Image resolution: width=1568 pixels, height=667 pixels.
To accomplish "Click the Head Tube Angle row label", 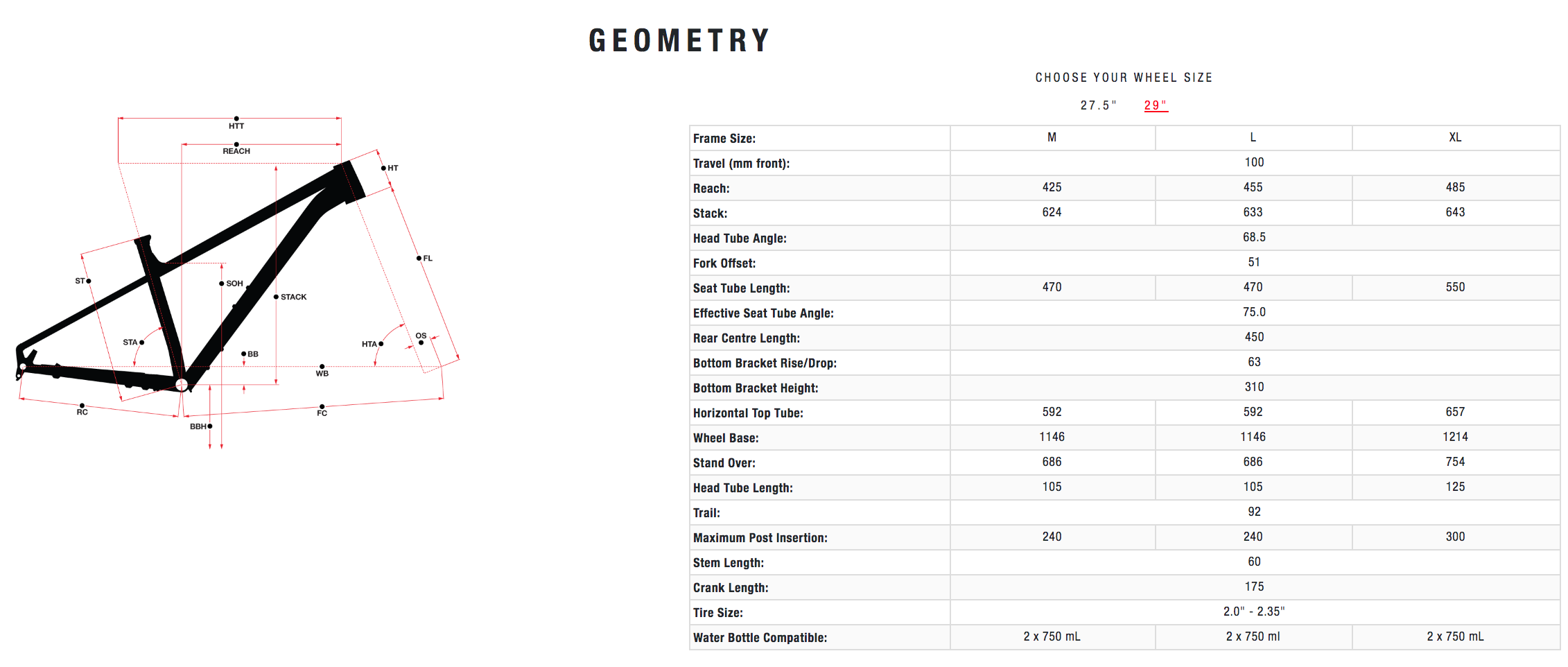I will click(x=740, y=239).
